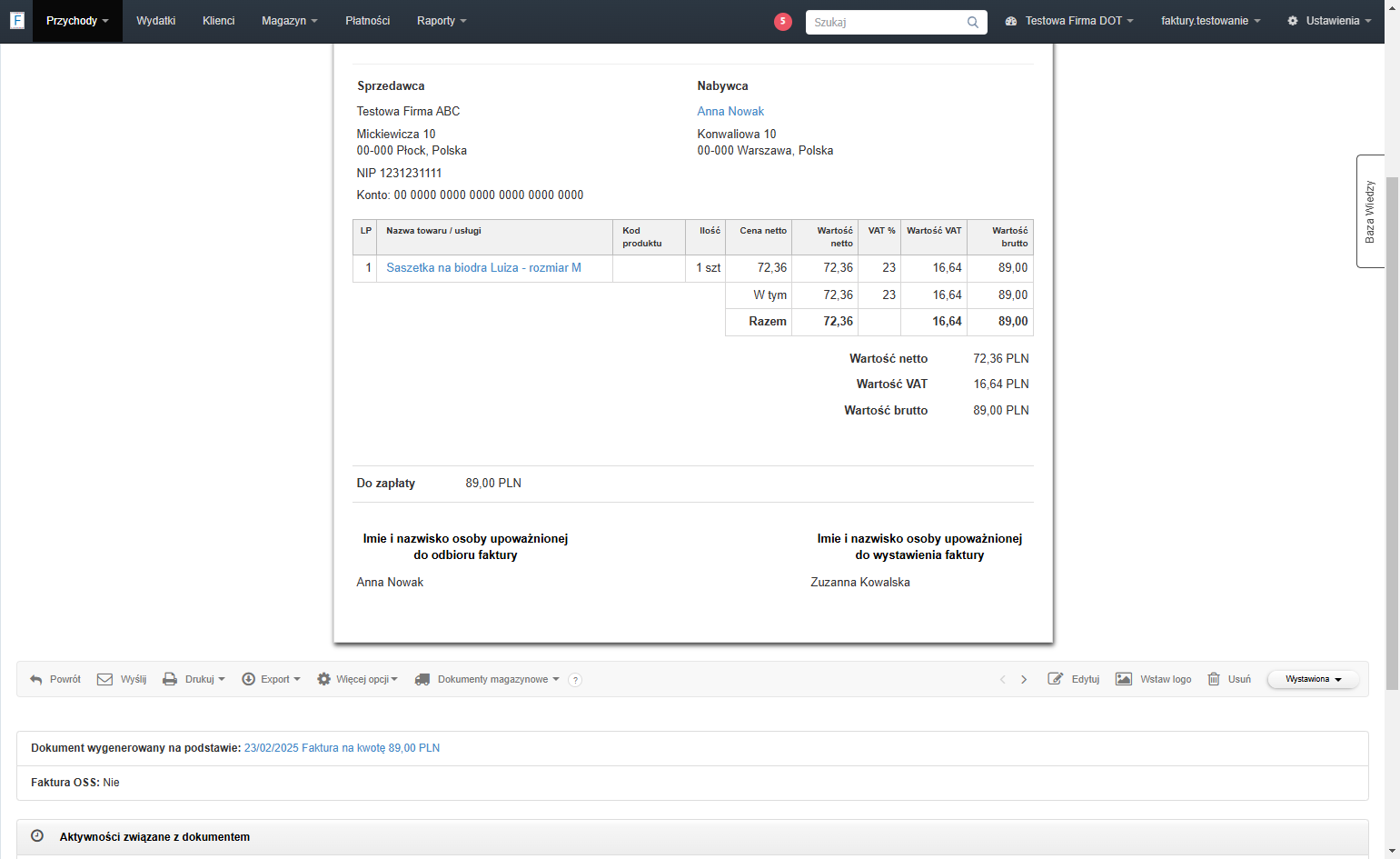Image resolution: width=1400 pixels, height=859 pixels.
Task: Open the Saszetka na biodra Luiza product link
Action: [x=483, y=267]
